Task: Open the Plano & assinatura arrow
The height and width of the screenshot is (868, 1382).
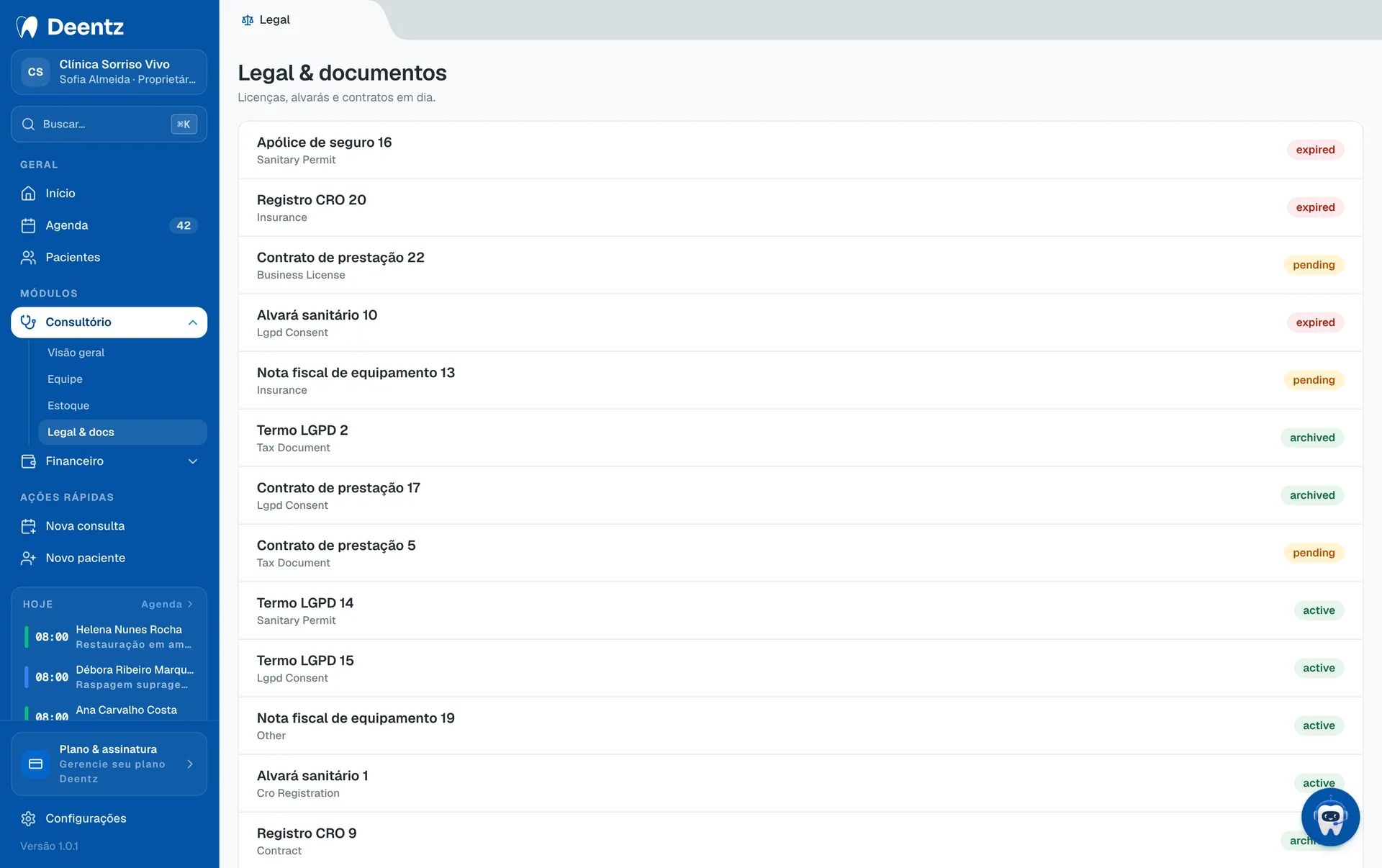Action: click(x=190, y=764)
